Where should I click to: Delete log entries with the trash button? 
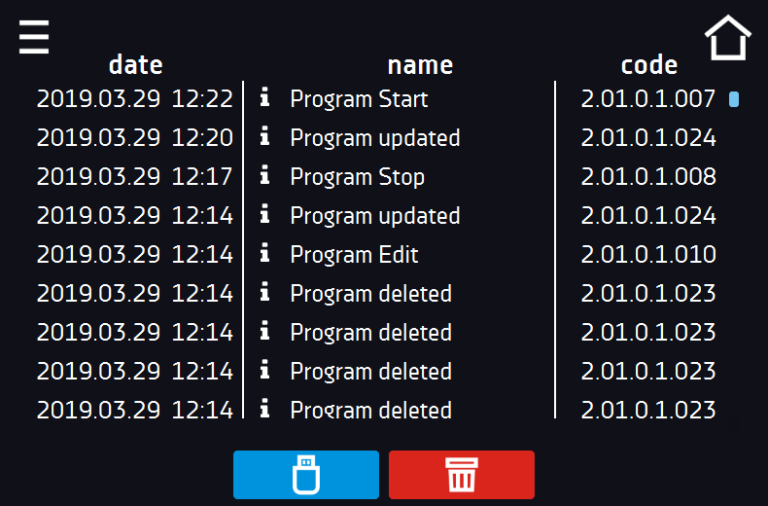coord(461,475)
